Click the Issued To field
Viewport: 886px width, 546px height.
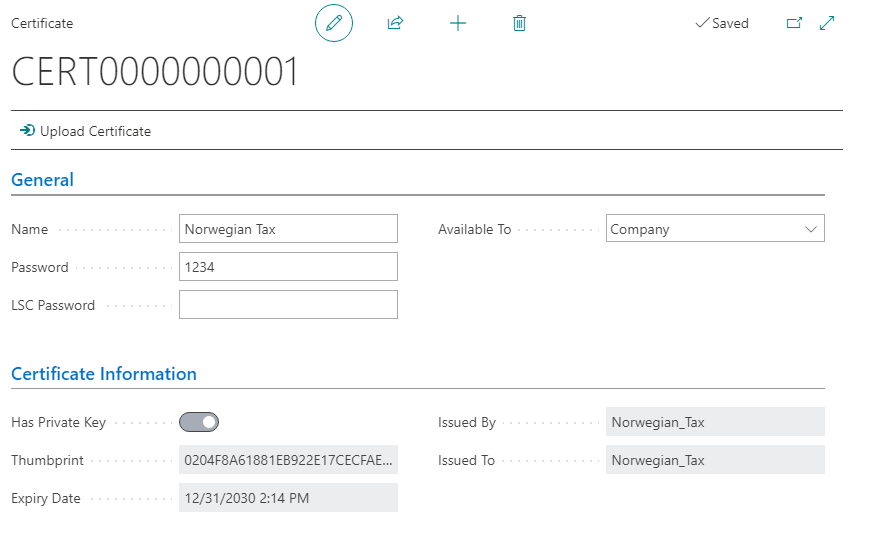click(x=715, y=460)
